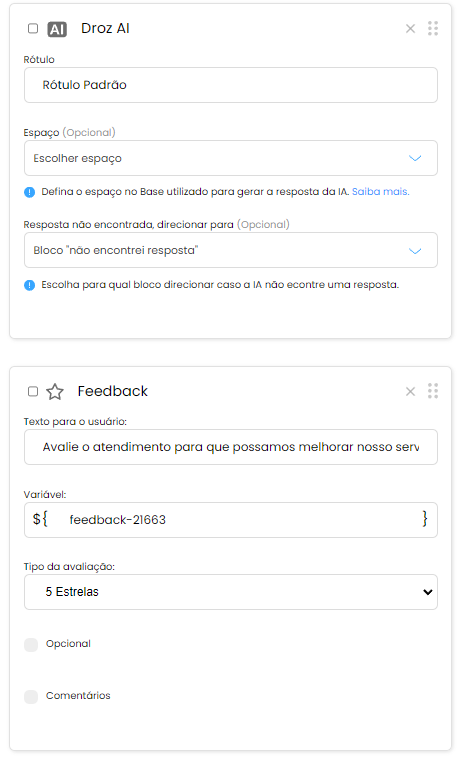Enable the Comentários toggle
The height and width of the screenshot is (759, 462).
point(31,697)
